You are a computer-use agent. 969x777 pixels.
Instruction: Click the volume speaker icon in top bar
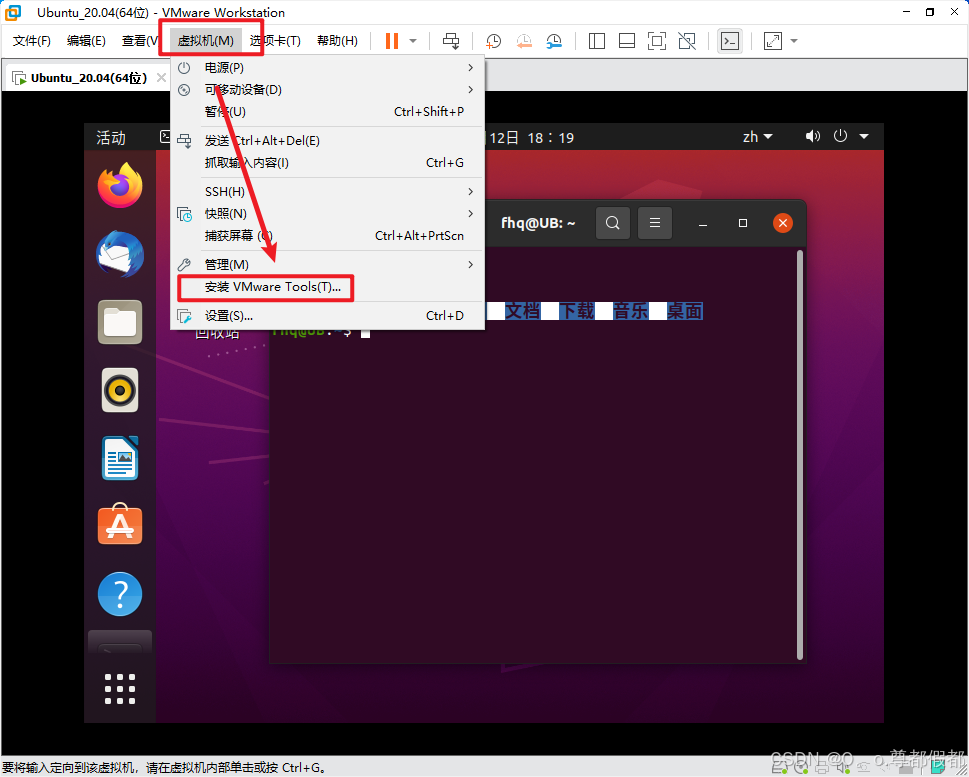pos(813,136)
